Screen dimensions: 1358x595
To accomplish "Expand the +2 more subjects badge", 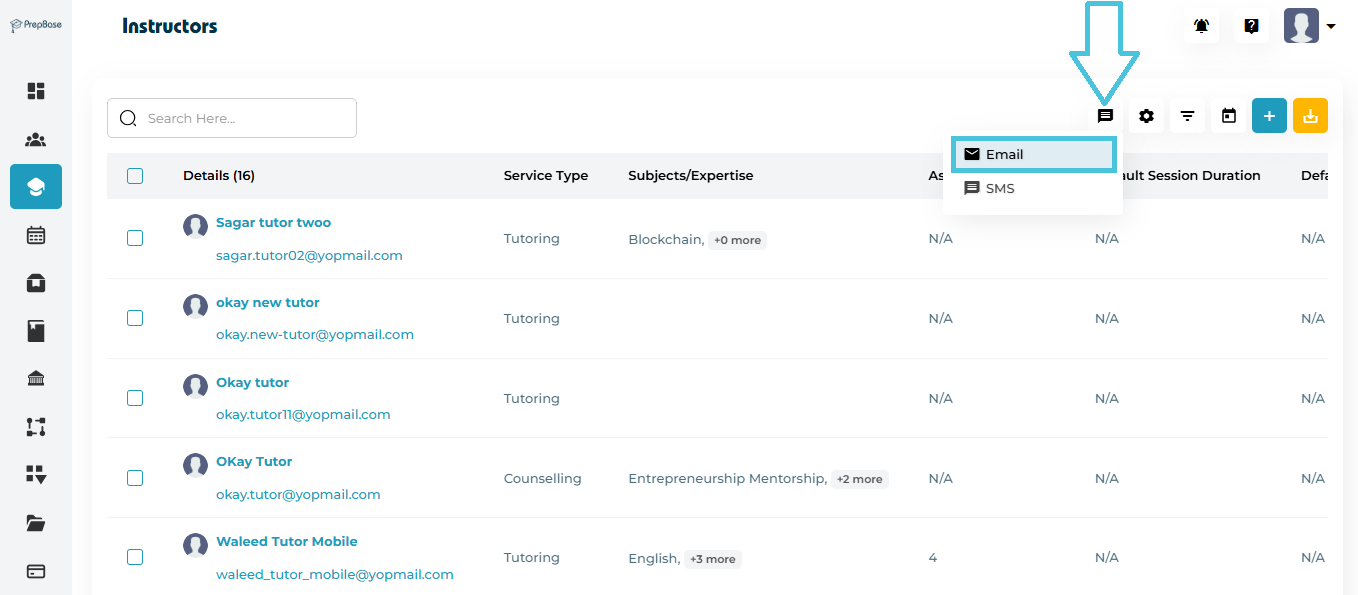I will point(859,479).
